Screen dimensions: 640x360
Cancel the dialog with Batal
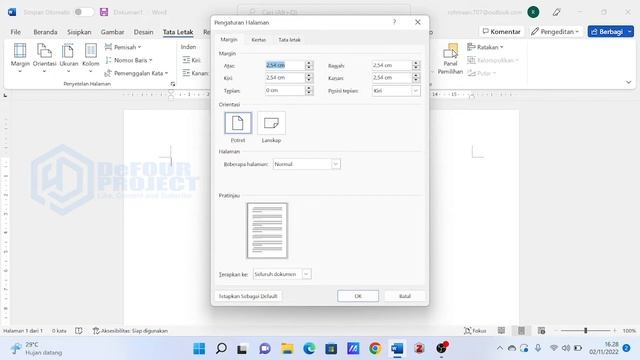(404, 296)
